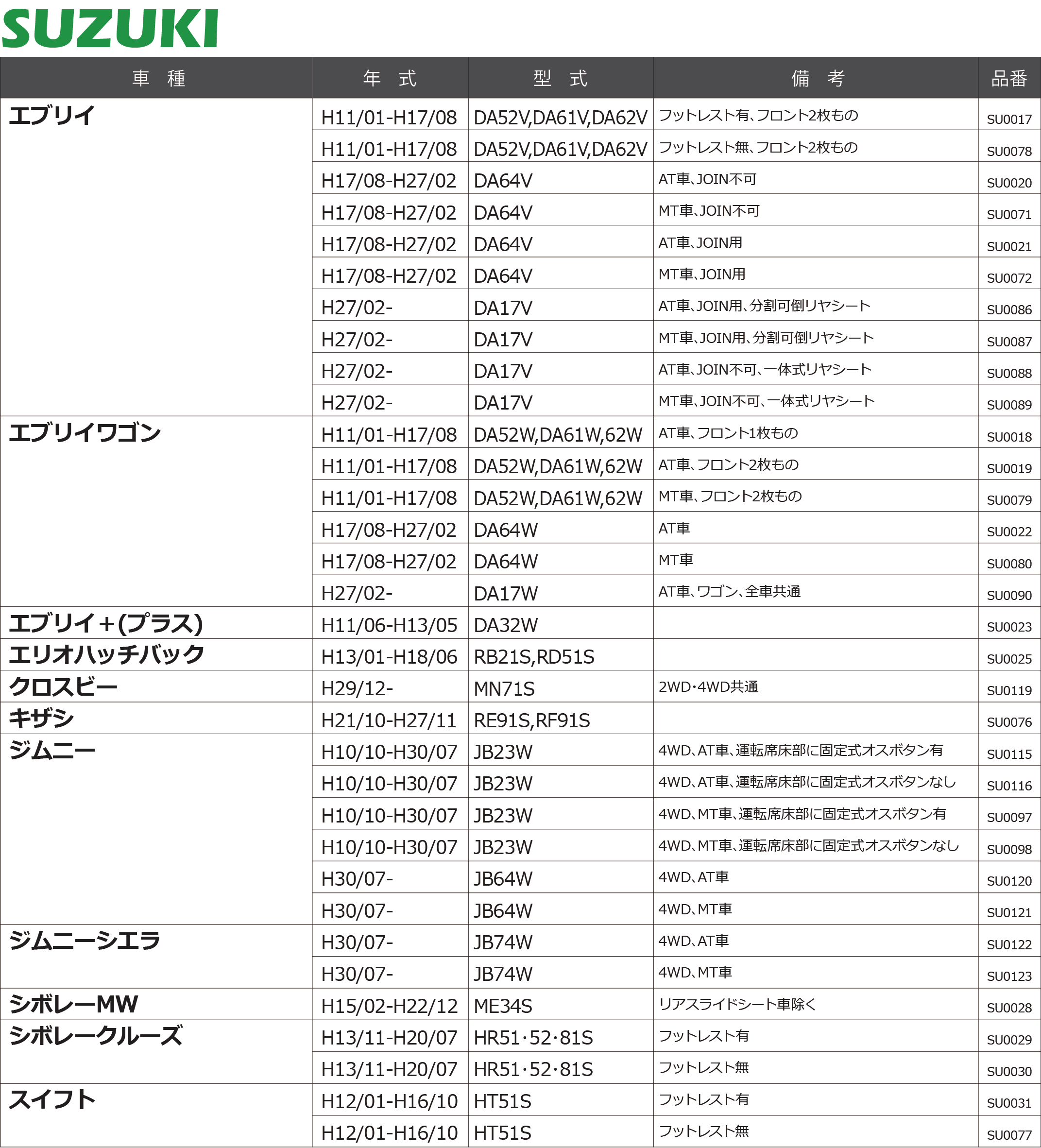Click the 品番 column header
Image resolution: width=1041 pixels, height=1148 pixels.
point(1008,78)
